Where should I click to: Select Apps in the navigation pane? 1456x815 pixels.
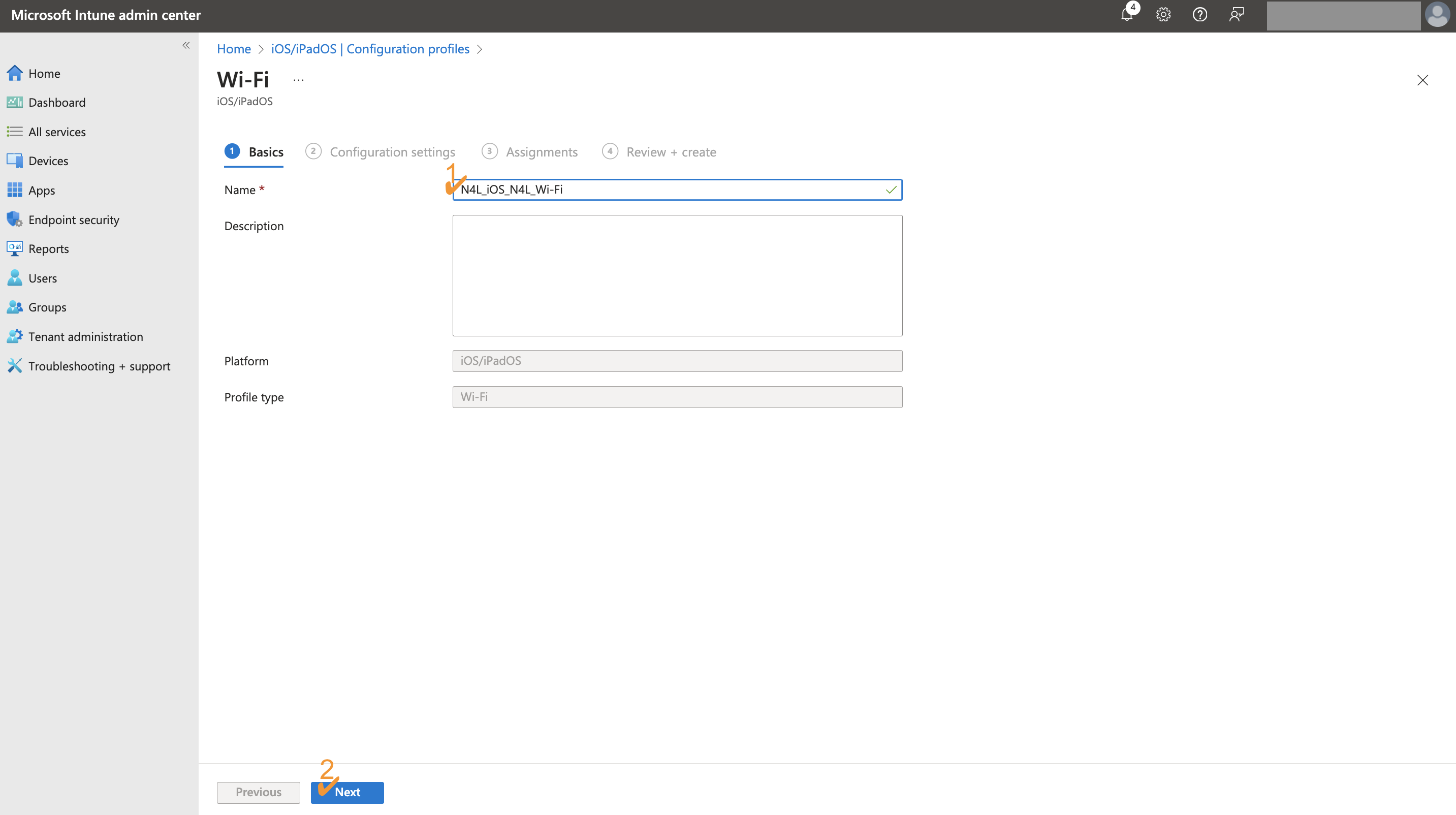click(x=42, y=190)
